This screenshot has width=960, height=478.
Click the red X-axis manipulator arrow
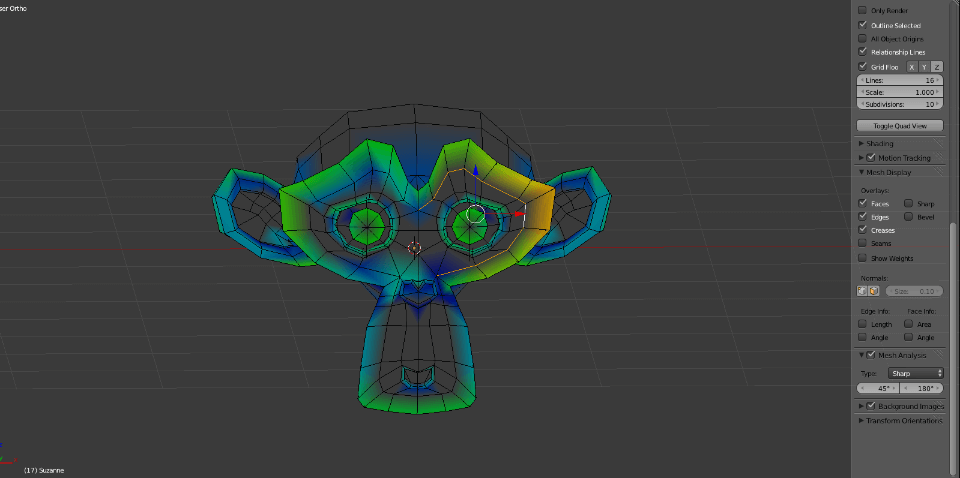tap(520, 214)
